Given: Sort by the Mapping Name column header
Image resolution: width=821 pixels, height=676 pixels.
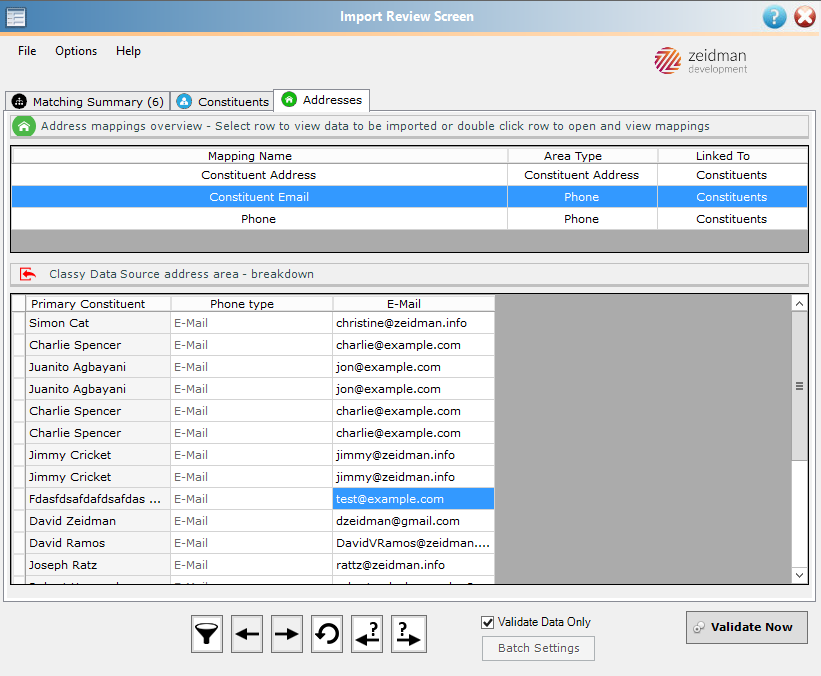Looking at the screenshot, I should pos(260,156).
